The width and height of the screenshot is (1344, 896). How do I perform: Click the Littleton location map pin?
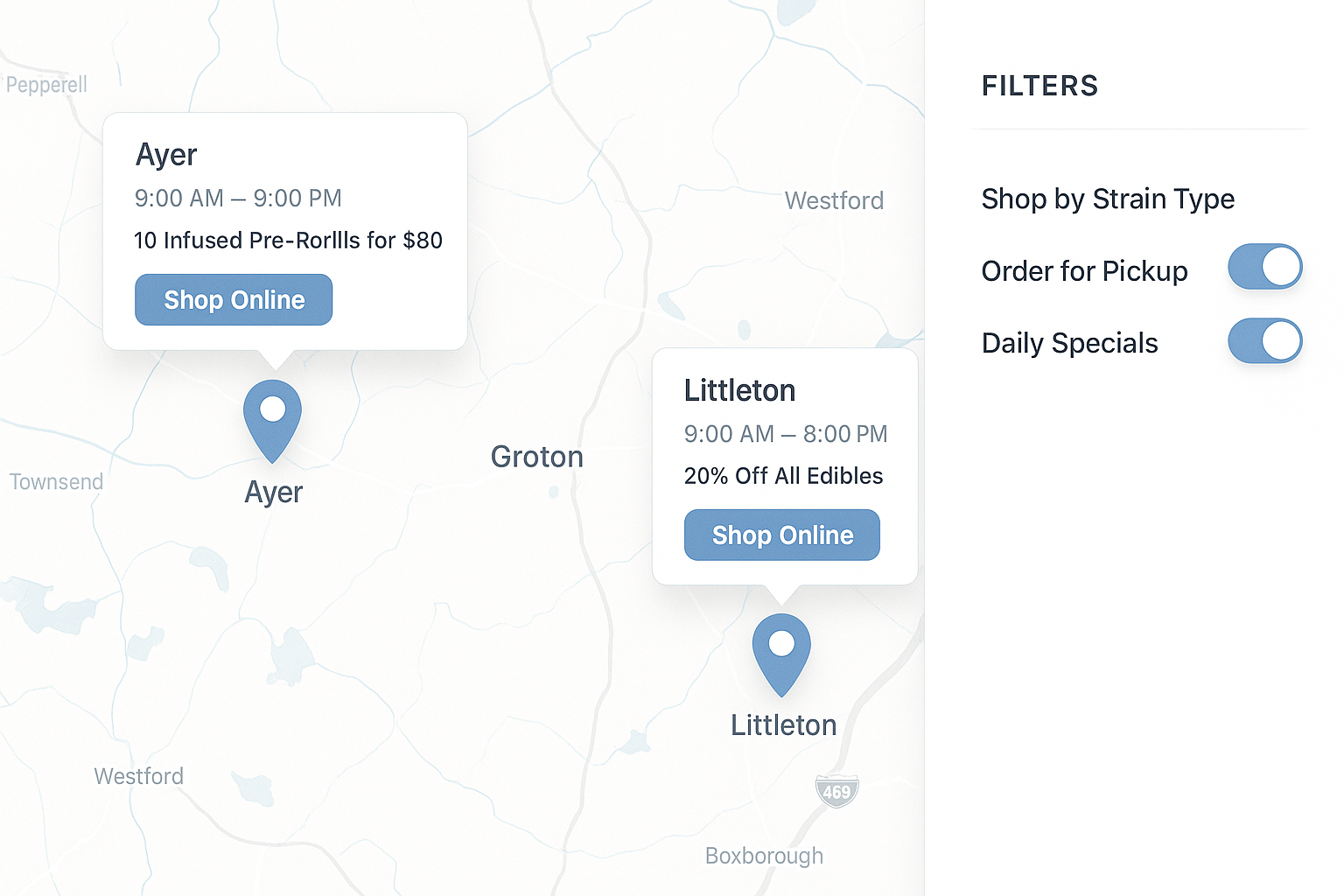(x=781, y=654)
